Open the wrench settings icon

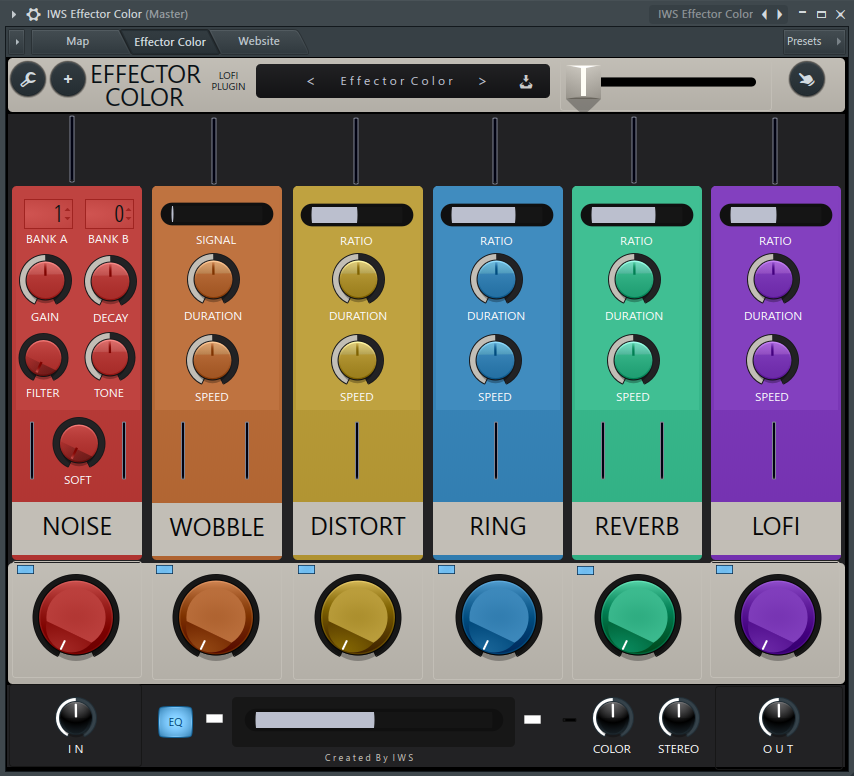(x=28, y=80)
